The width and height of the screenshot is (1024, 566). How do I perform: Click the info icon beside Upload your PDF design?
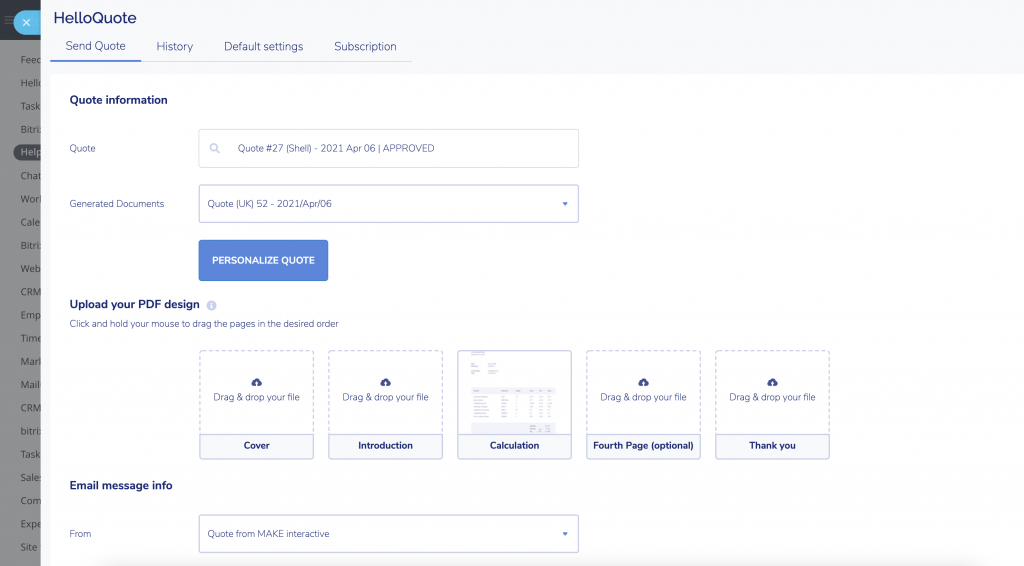(212, 305)
